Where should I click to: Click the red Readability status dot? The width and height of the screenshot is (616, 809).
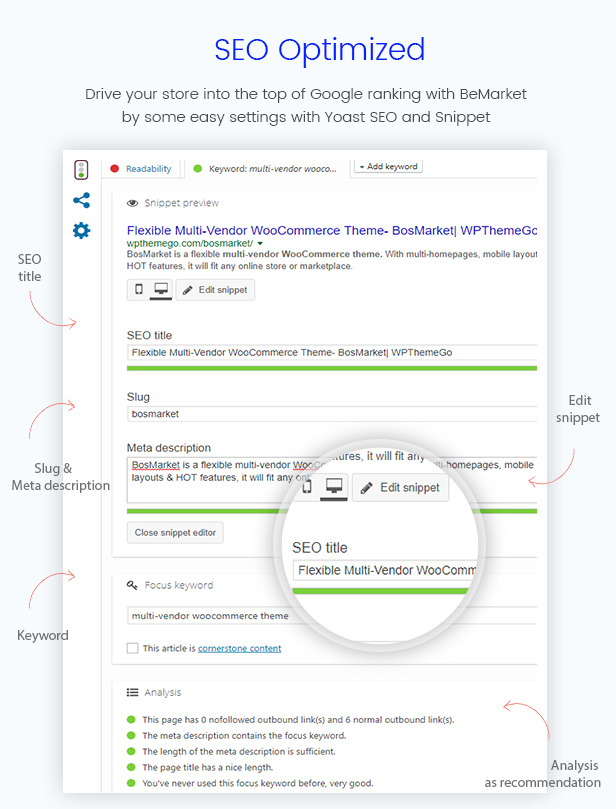(115, 169)
